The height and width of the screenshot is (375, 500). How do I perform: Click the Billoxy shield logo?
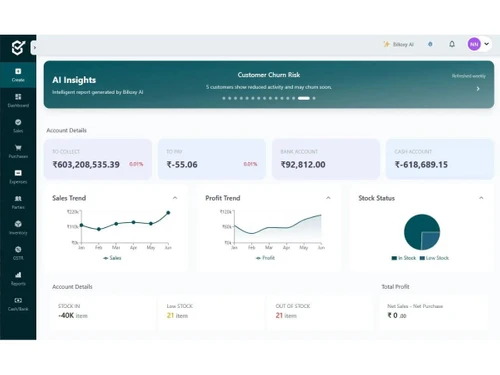click(18, 48)
